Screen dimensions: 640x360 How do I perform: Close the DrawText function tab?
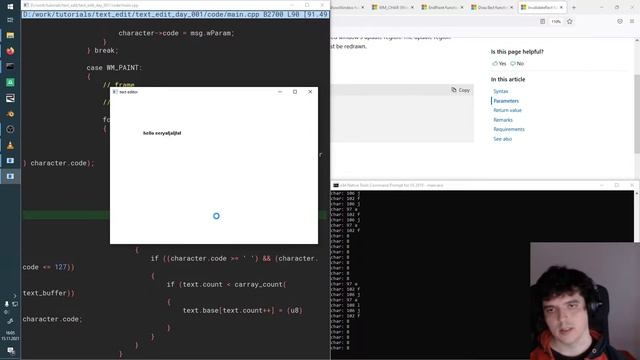(x=512, y=7)
